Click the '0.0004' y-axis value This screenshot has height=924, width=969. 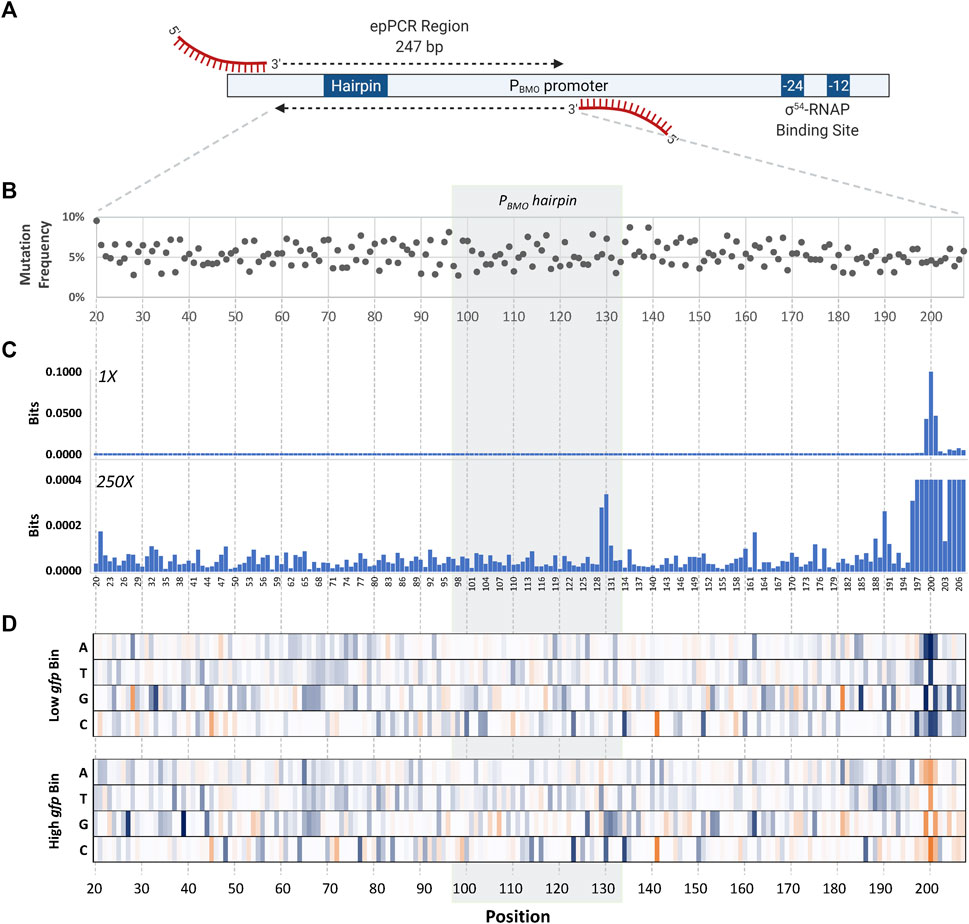click(x=64, y=480)
